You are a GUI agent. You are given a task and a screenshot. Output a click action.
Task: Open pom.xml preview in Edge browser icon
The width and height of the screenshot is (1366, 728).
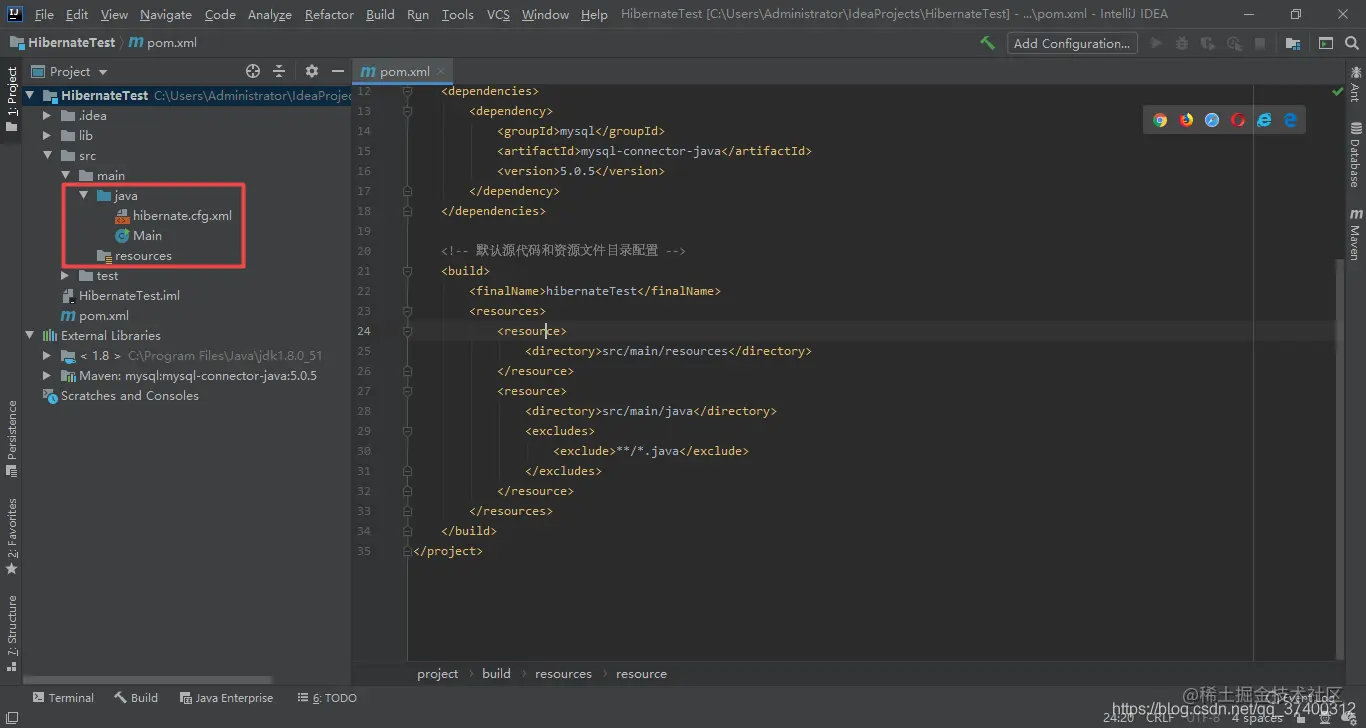click(x=1290, y=120)
